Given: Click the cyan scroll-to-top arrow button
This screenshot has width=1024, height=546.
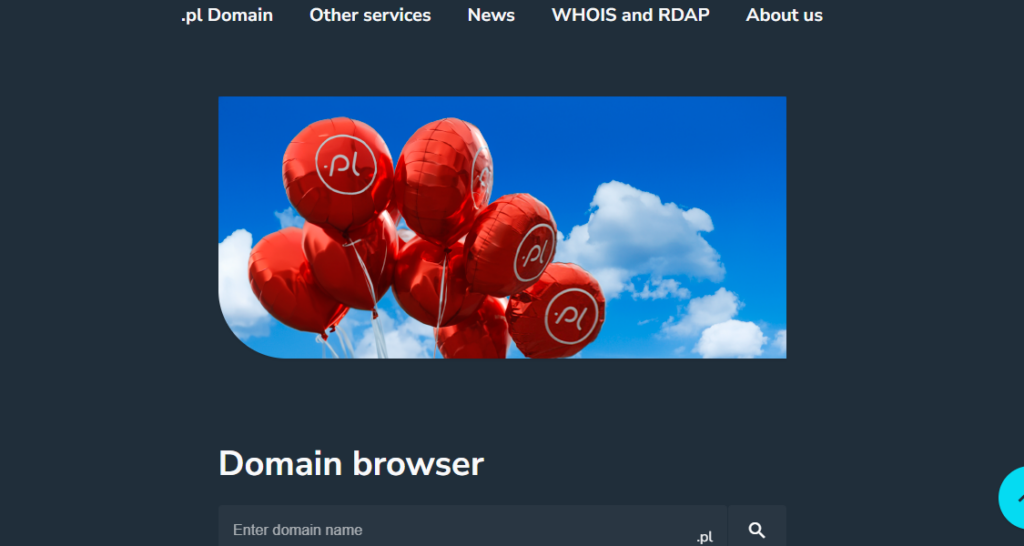Looking at the screenshot, I should pyautogui.click(x=1012, y=498).
